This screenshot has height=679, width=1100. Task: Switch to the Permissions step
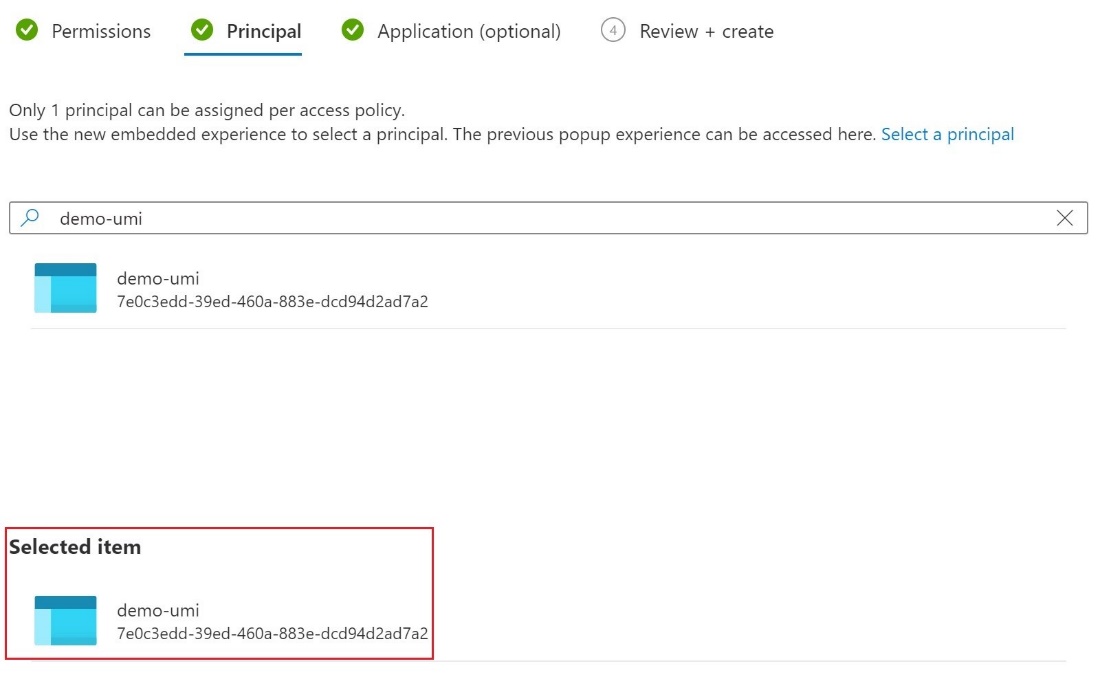(x=97, y=31)
